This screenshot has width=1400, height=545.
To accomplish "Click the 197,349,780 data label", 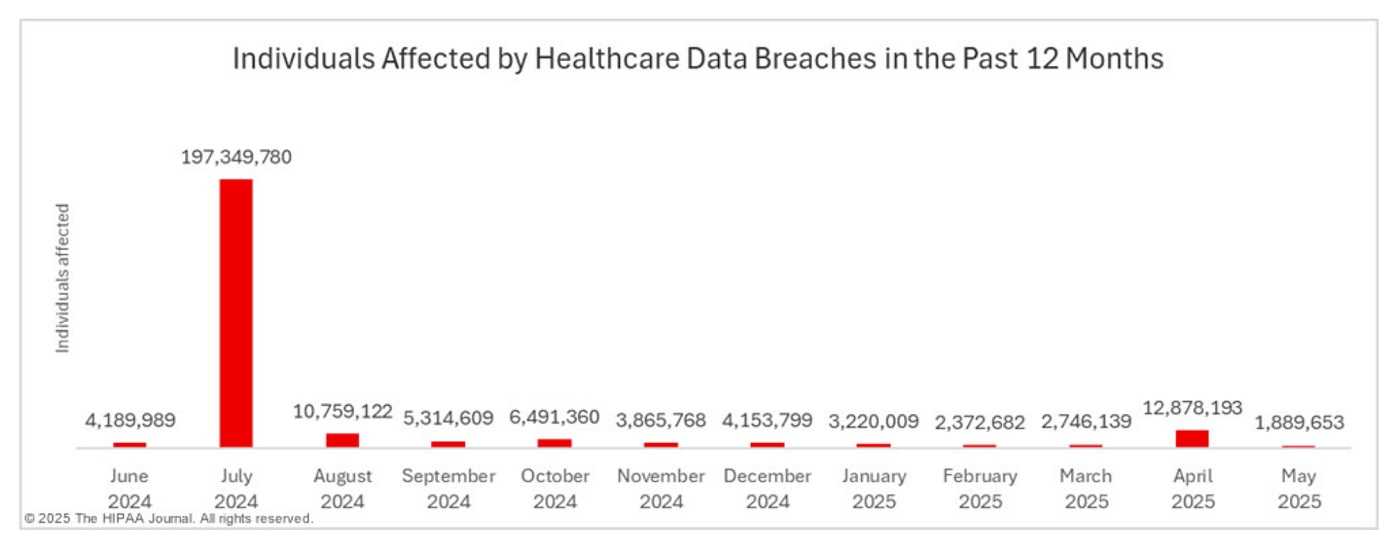I will click(x=236, y=157).
